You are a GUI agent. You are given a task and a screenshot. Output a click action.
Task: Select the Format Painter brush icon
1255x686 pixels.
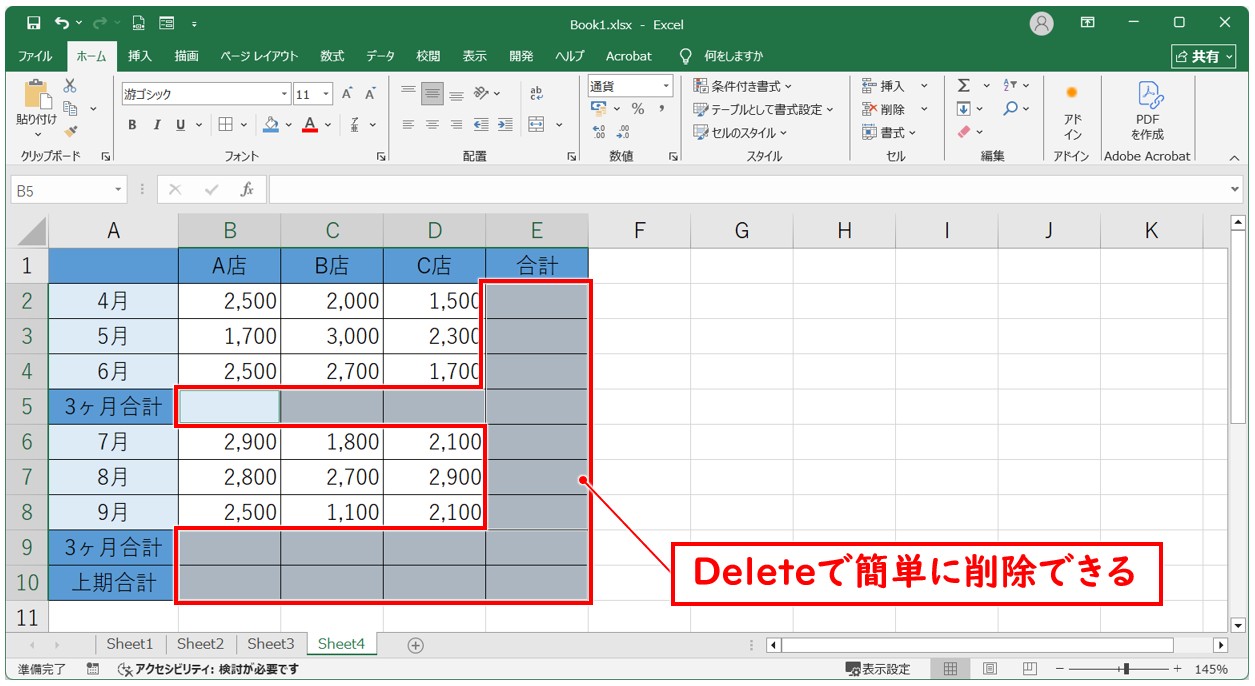coord(70,131)
